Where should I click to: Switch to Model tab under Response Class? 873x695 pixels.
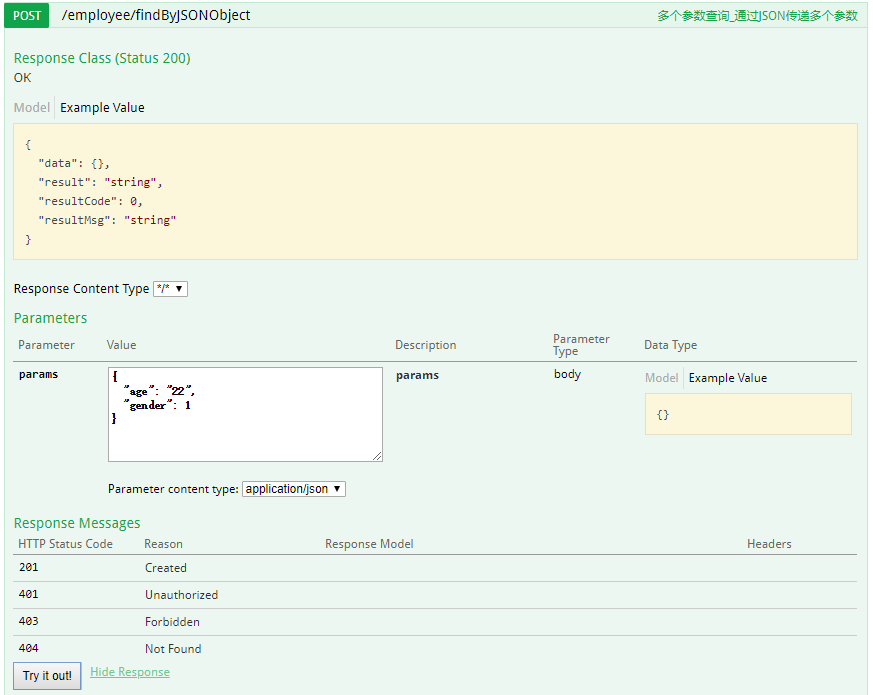(x=32, y=108)
